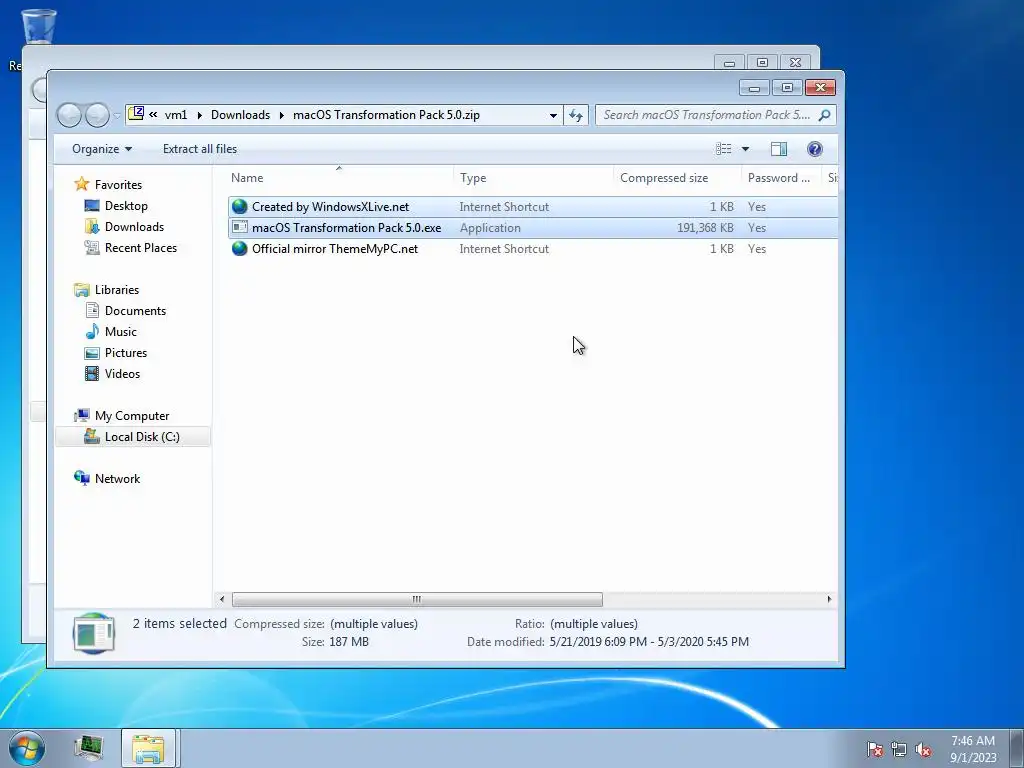This screenshot has height=768, width=1024.
Task: Click the network tray icon
Action: (899, 749)
